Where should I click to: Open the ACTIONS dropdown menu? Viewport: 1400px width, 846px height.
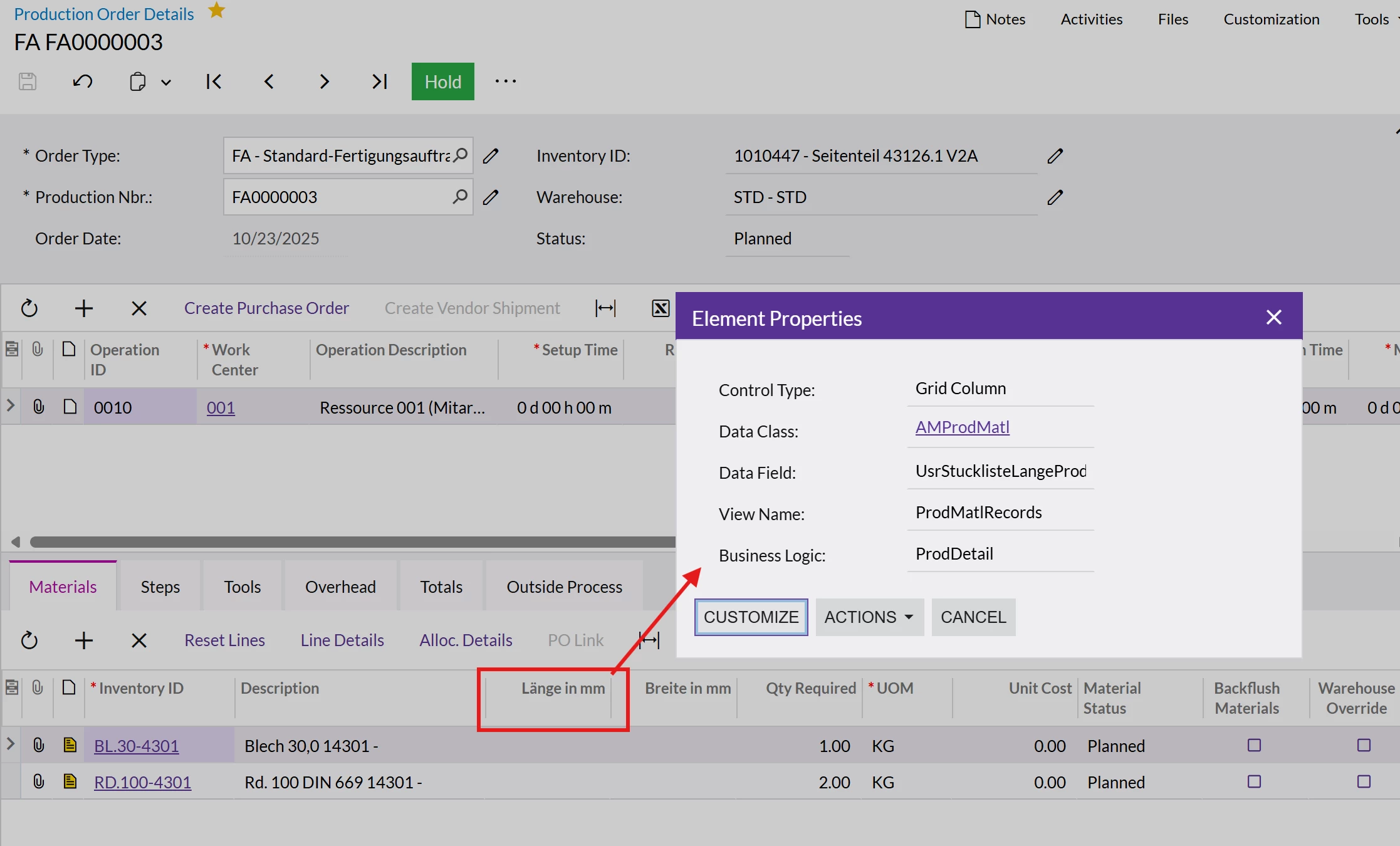click(x=869, y=617)
